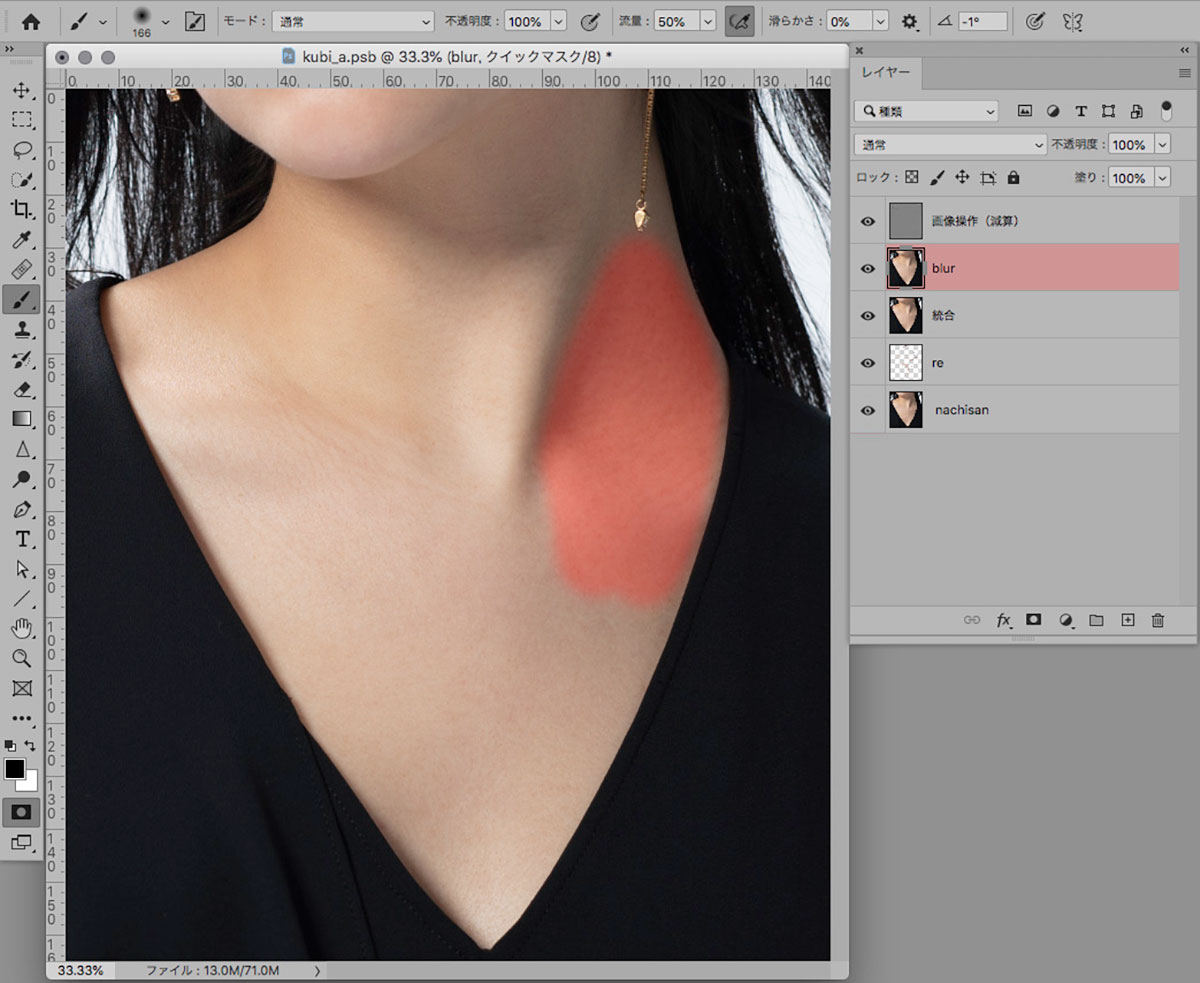This screenshot has height=983, width=1200.
Task: Hide the blur layer
Action: point(867,268)
